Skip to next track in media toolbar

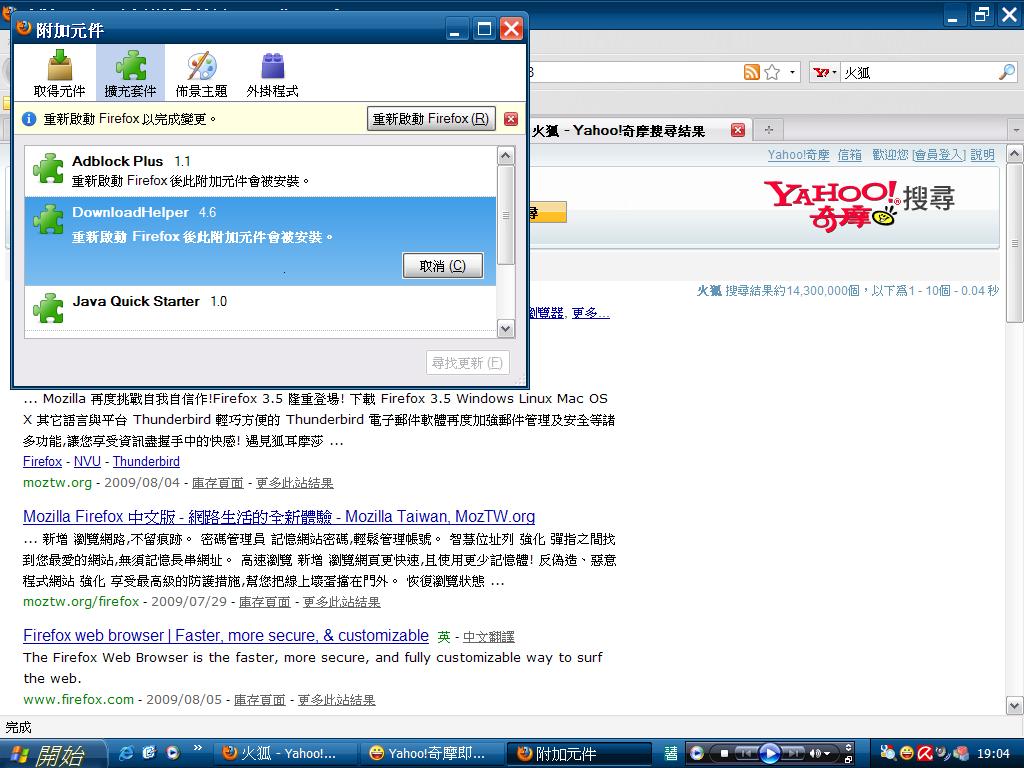(x=793, y=754)
